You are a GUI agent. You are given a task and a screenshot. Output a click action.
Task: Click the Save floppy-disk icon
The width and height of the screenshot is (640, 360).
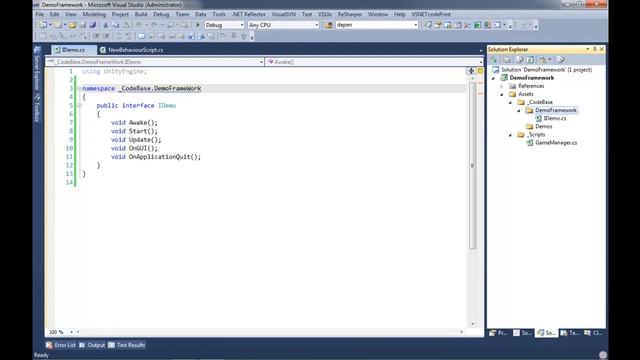pos(83,25)
